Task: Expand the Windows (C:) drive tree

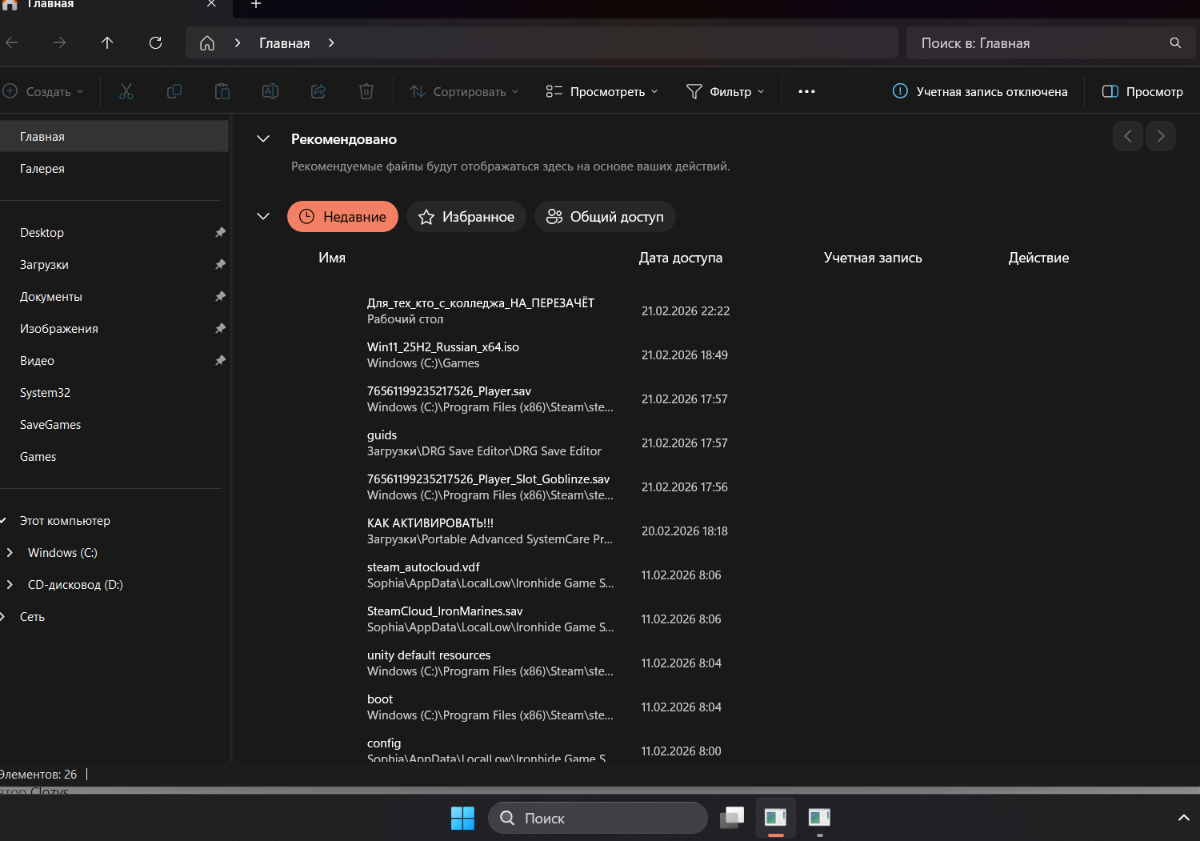Action: click(10, 553)
